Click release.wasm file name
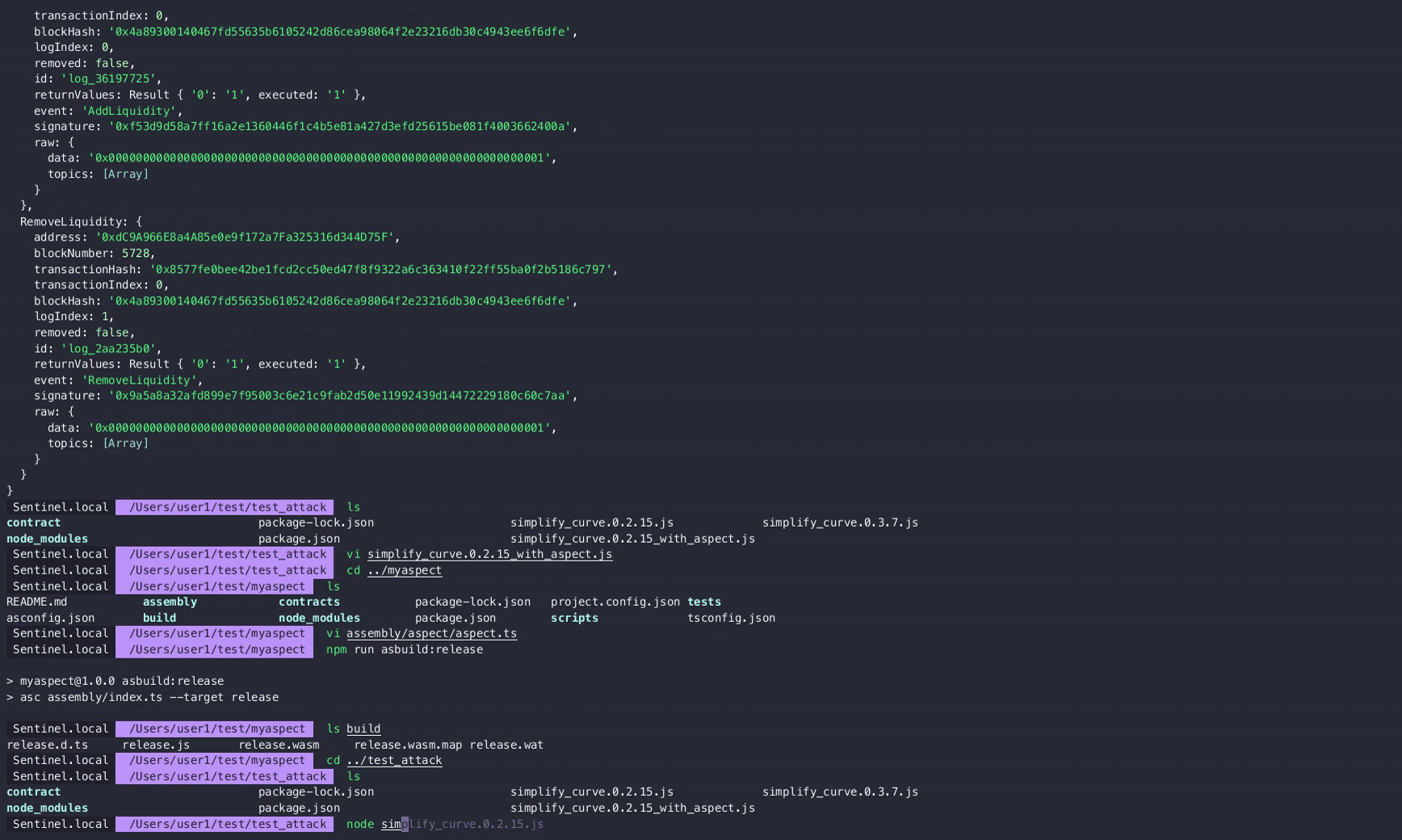Image resolution: width=1402 pixels, height=840 pixels. pos(279,745)
